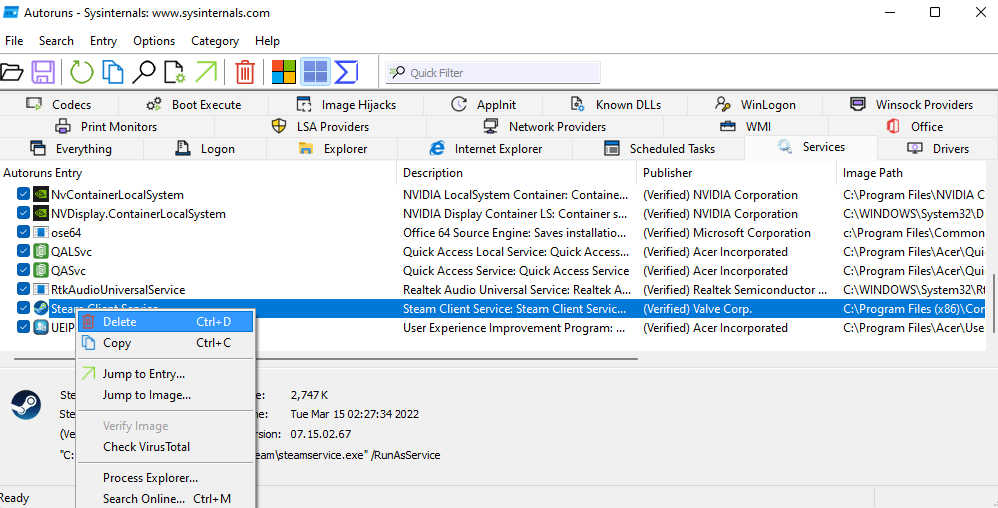The width and height of the screenshot is (998, 508).
Task: Switch to the Winsock Providers tab
Action: pos(910,105)
